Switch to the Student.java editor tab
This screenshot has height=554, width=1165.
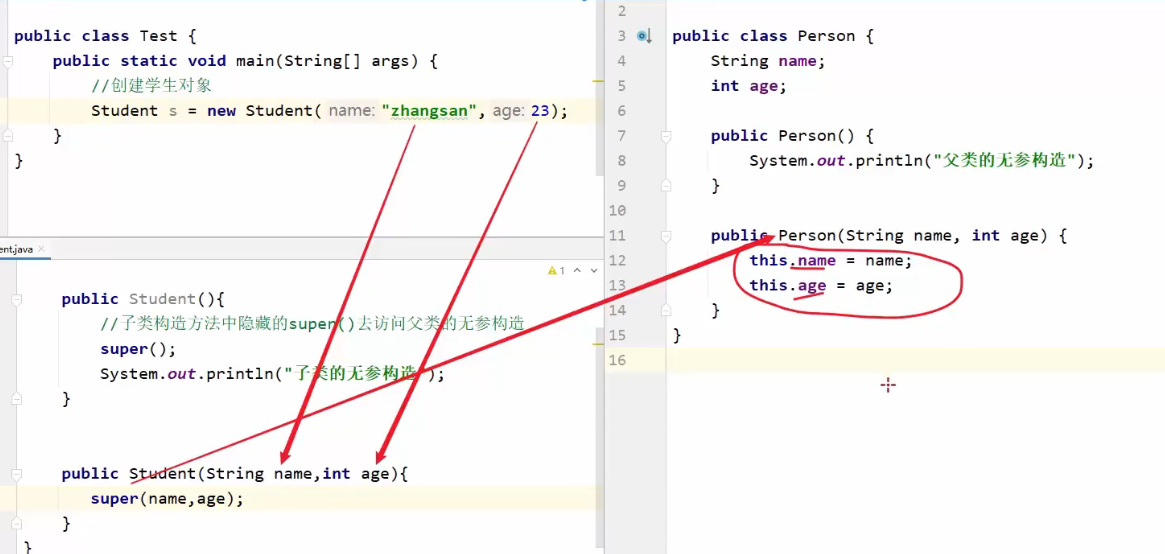point(18,249)
